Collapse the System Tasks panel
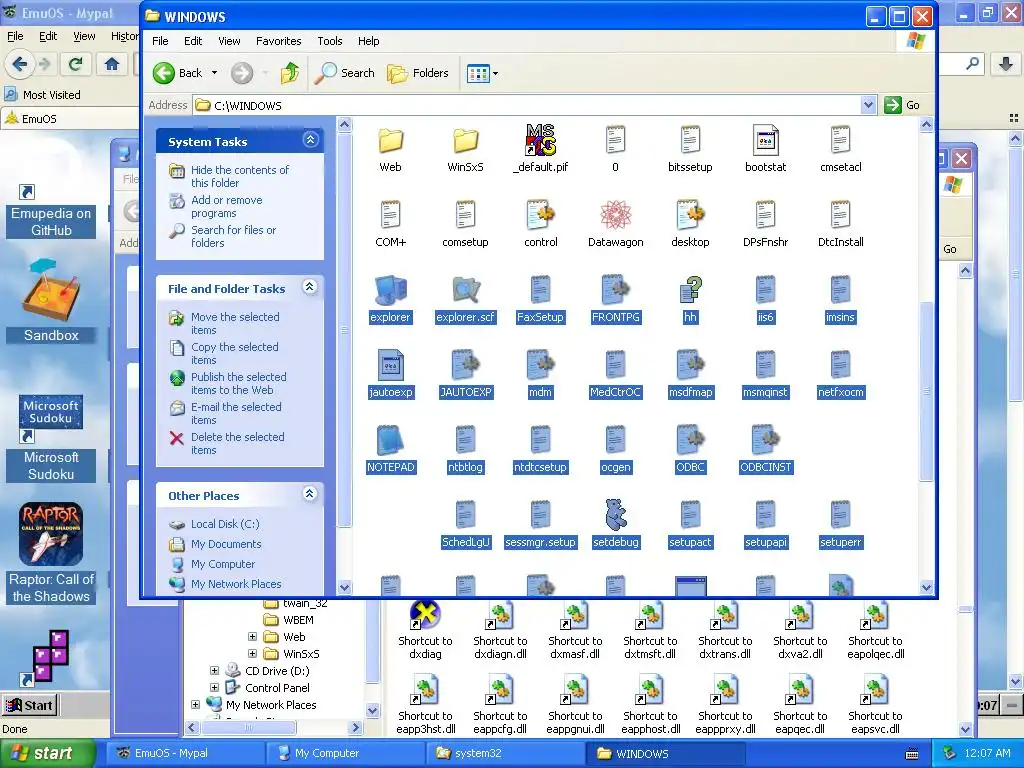This screenshot has height=768, width=1024. pos(310,140)
